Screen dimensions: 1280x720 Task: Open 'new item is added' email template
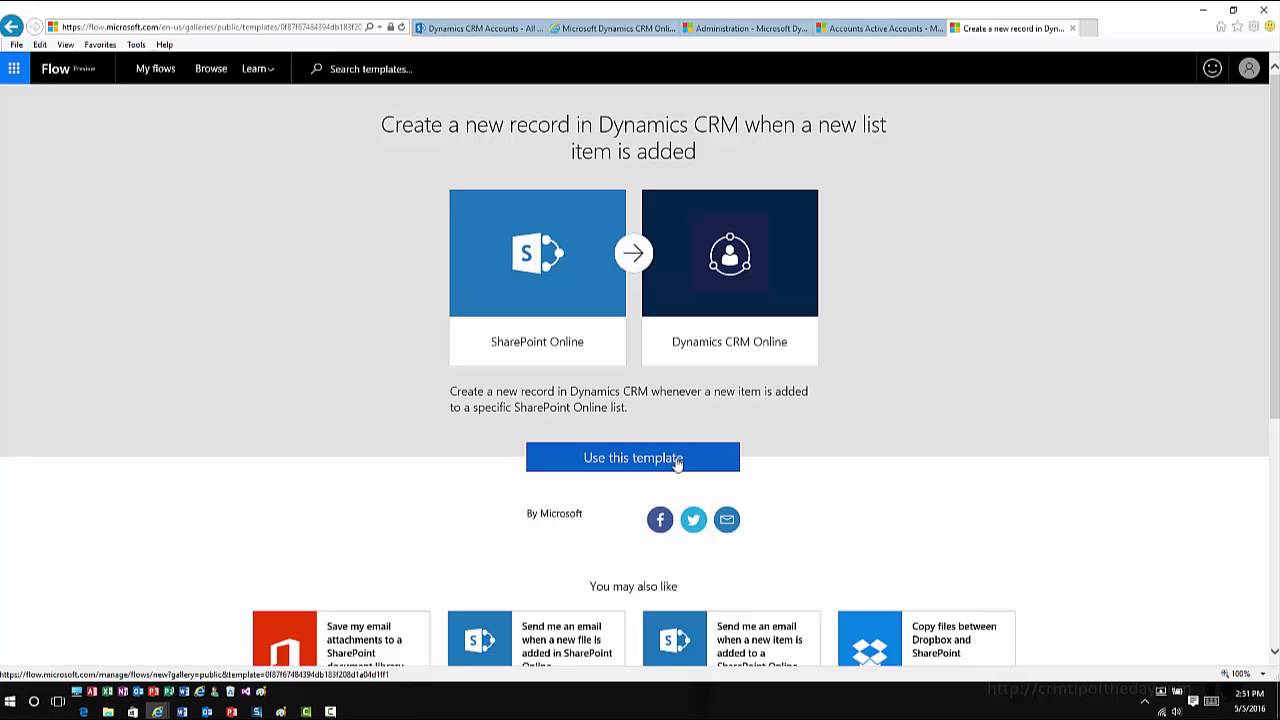(x=731, y=639)
